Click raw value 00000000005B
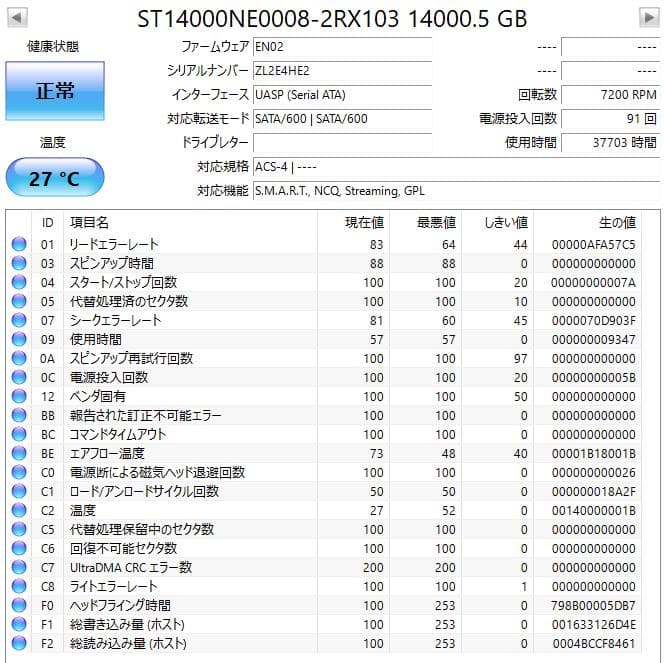Viewport: 664px width, 663px height. click(593, 378)
